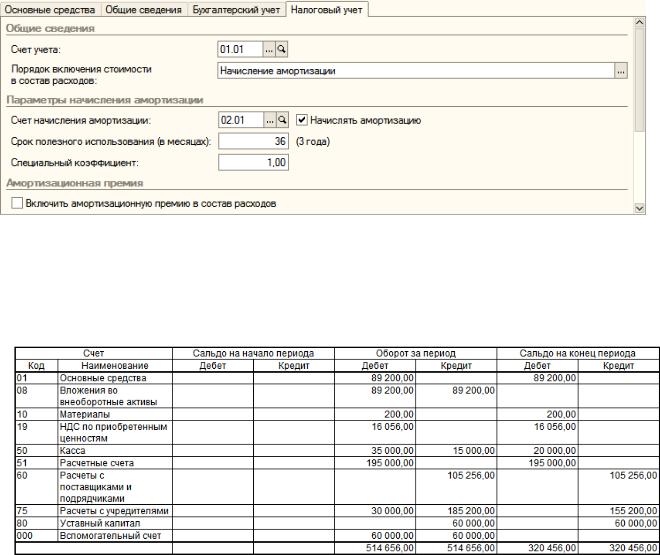Click the Специальный коэффициент field 1,00
Image resolution: width=660 pixels, height=555 pixels.
253,162
